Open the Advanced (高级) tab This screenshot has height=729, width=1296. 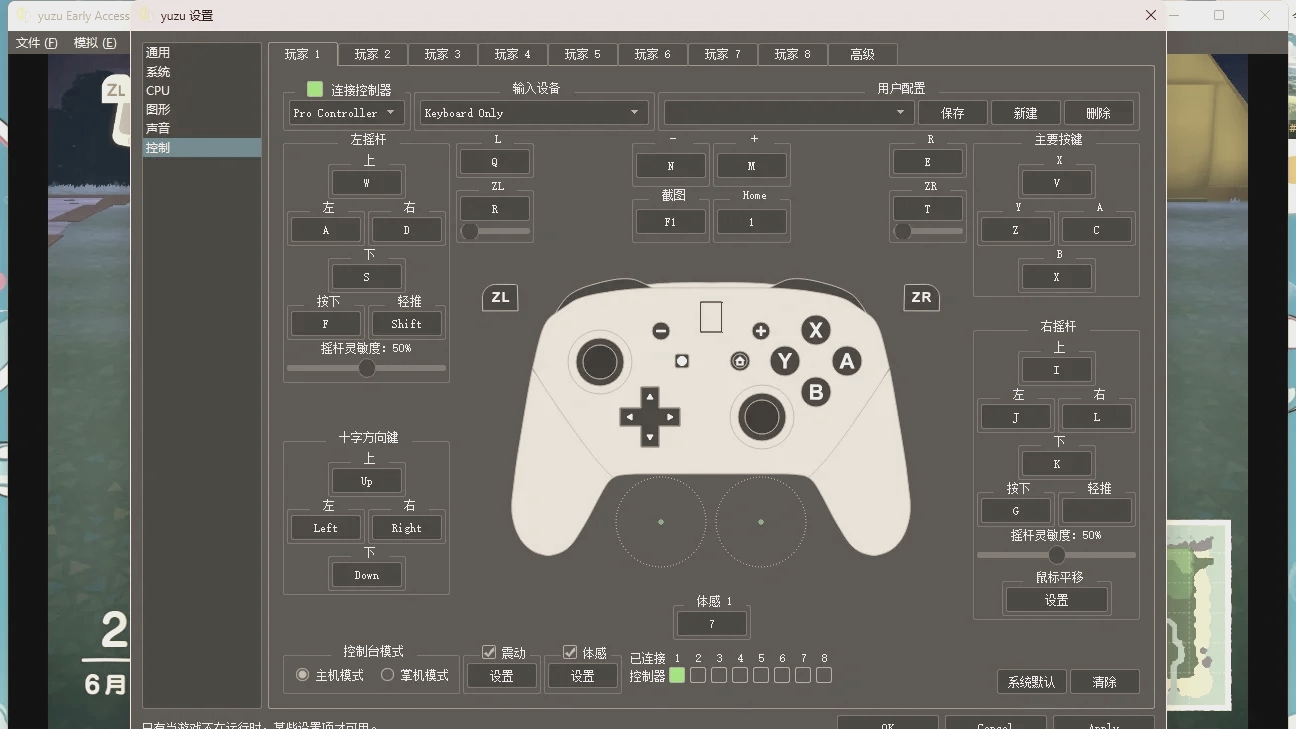coord(862,55)
